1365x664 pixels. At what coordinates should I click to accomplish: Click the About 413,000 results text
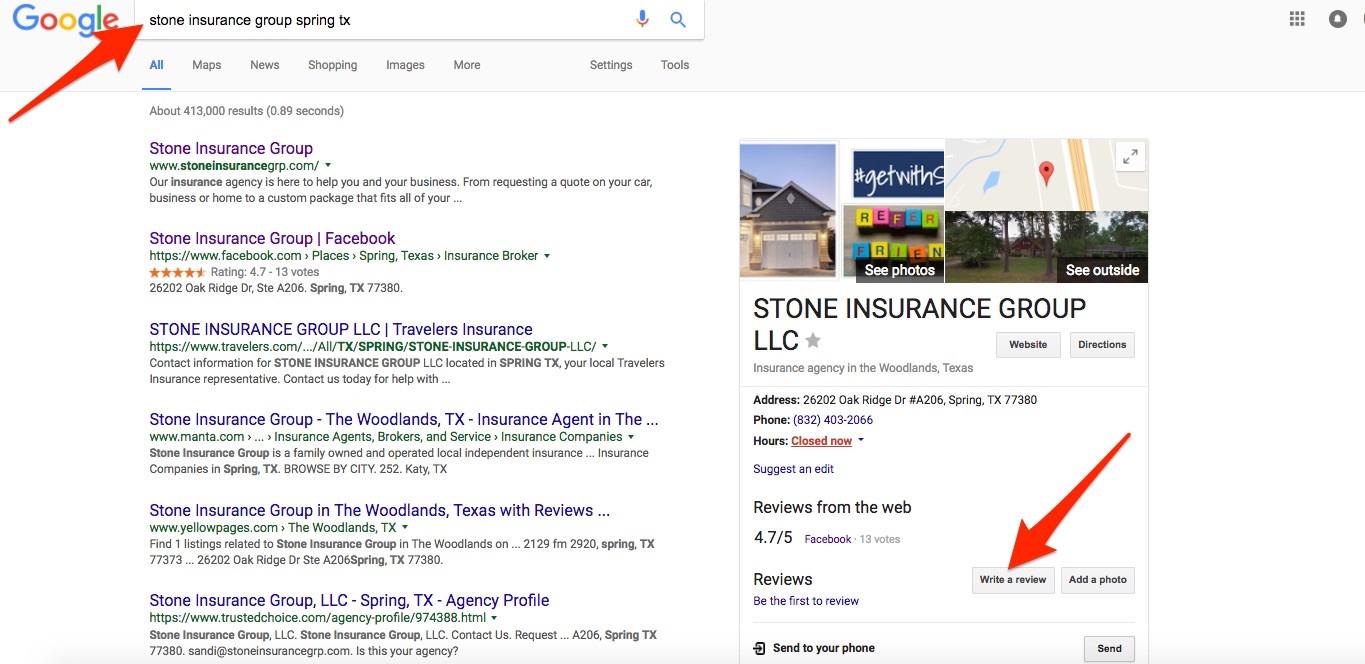click(246, 111)
